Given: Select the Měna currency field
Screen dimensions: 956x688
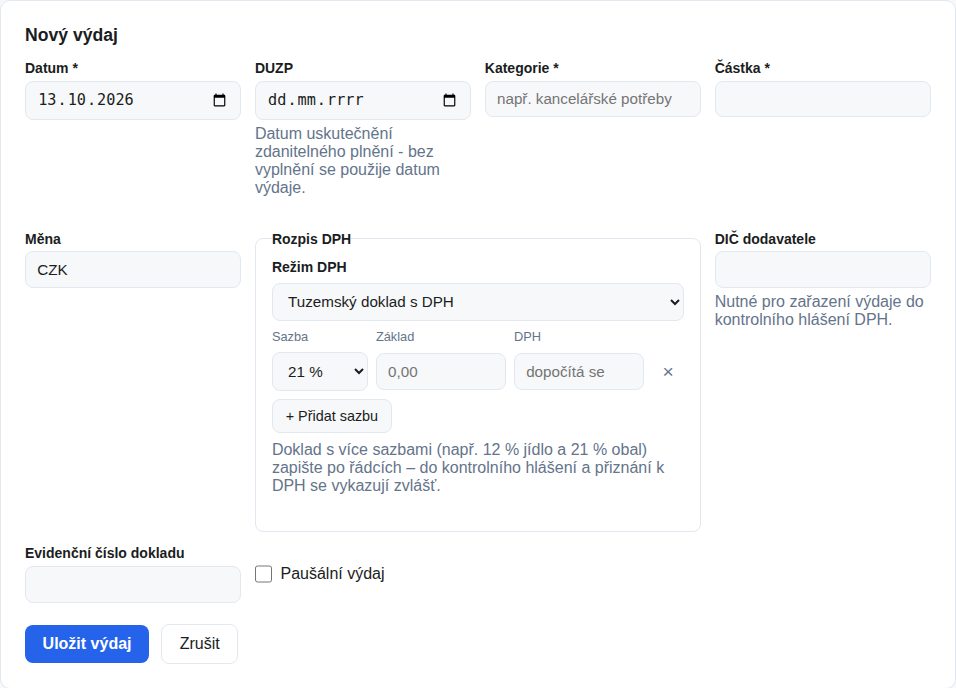Looking at the screenshot, I should [x=133, y=270].
